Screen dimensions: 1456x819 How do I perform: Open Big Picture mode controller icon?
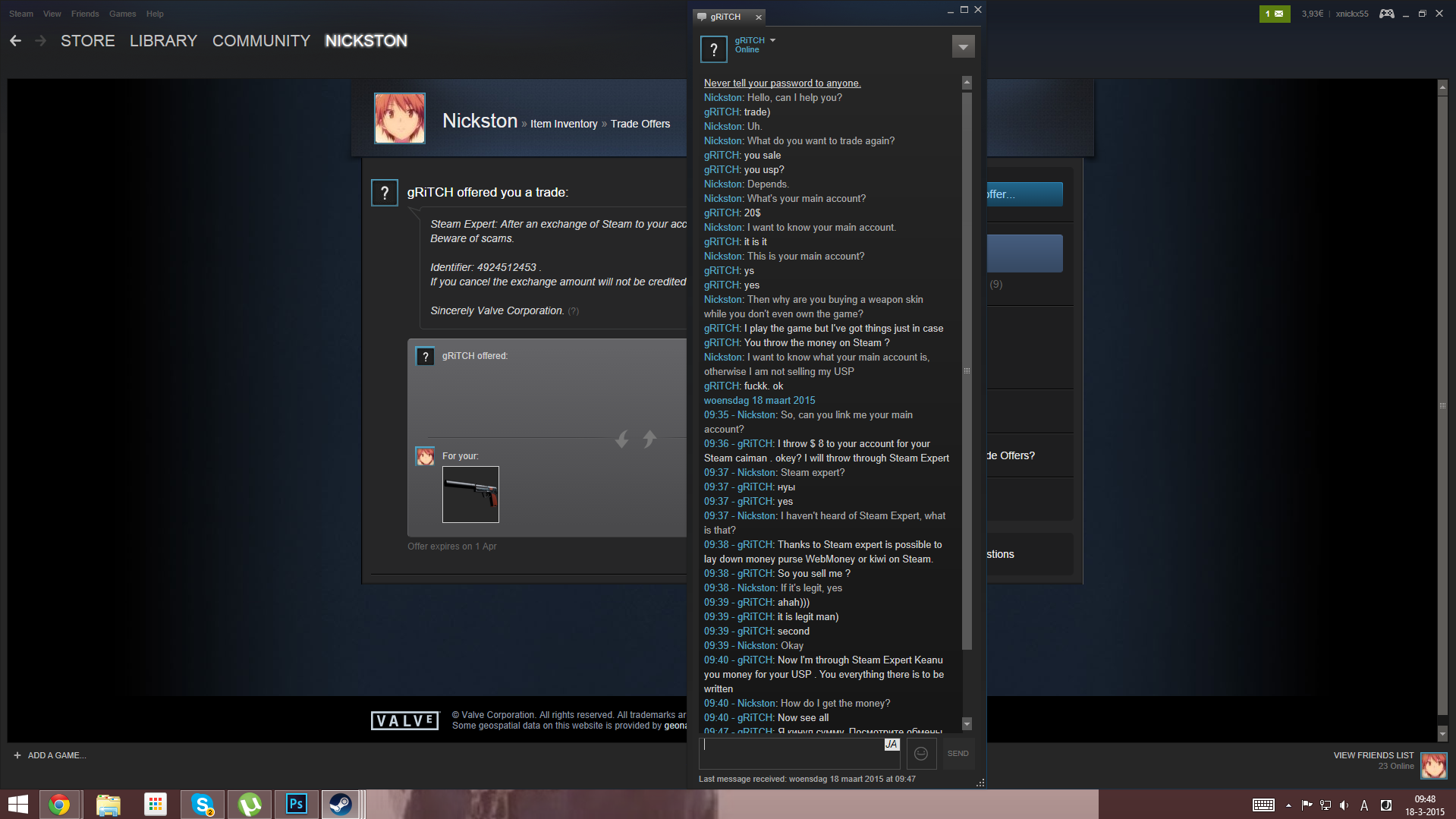tap(1386, 14)
